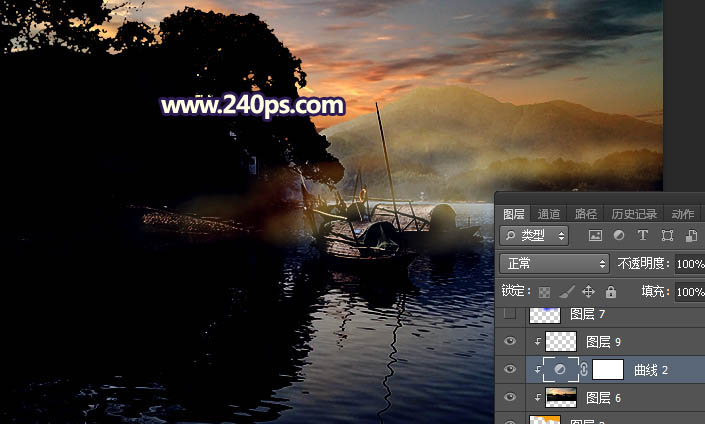Open the 历史记录 tab
The width and height of the screenshot is (705, 424).
[x=634, y=214]
